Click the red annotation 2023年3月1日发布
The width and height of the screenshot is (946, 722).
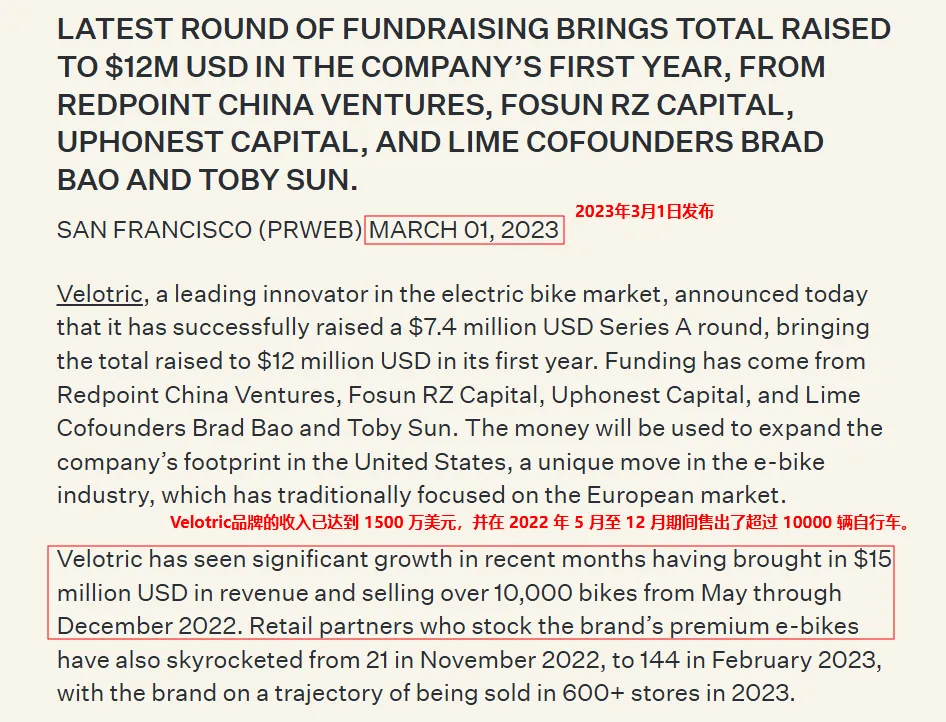644,211
